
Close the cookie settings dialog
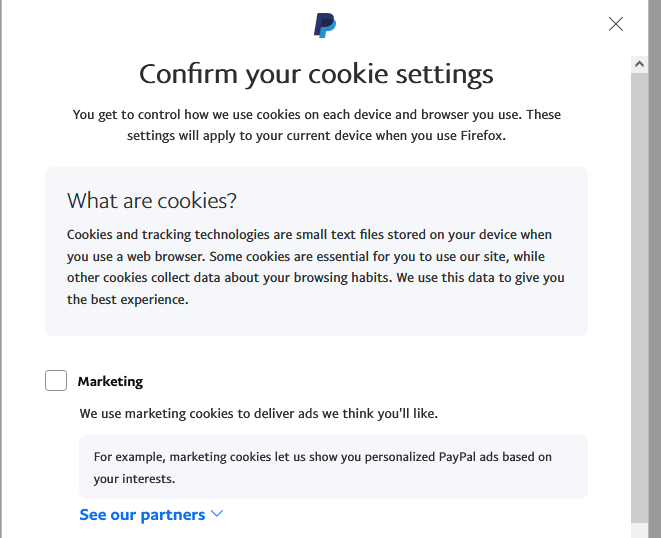(x=616, y=24)
